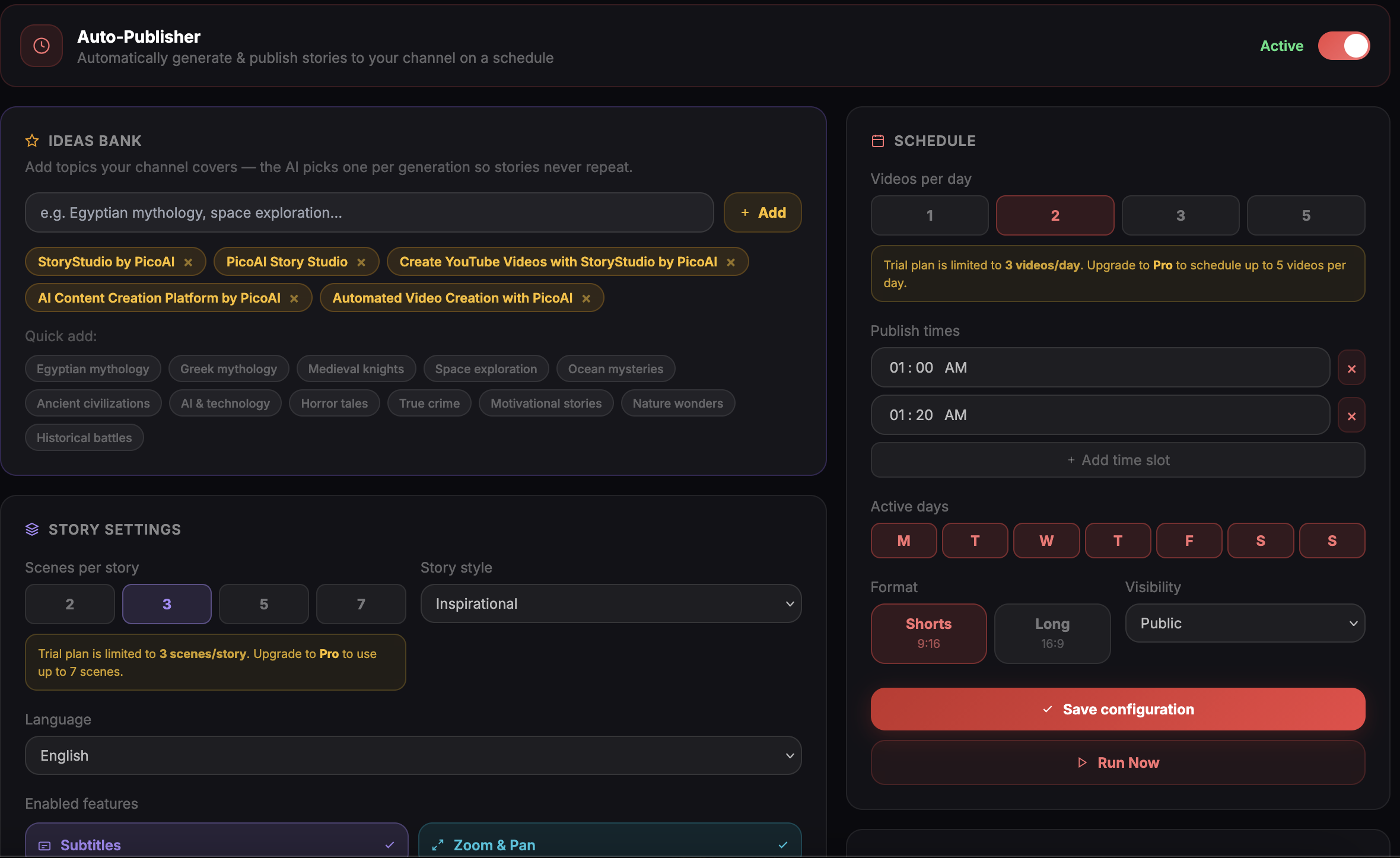Quick add Nature wonders
The width and height of the screenshot is (1400, 858).
coord(678,403)
